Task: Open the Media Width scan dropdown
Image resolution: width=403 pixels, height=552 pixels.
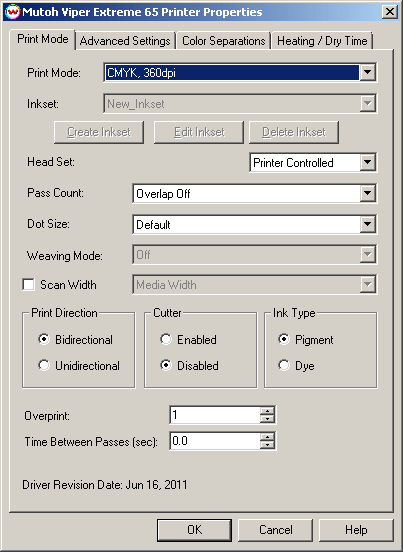Action: click(254, 284)
